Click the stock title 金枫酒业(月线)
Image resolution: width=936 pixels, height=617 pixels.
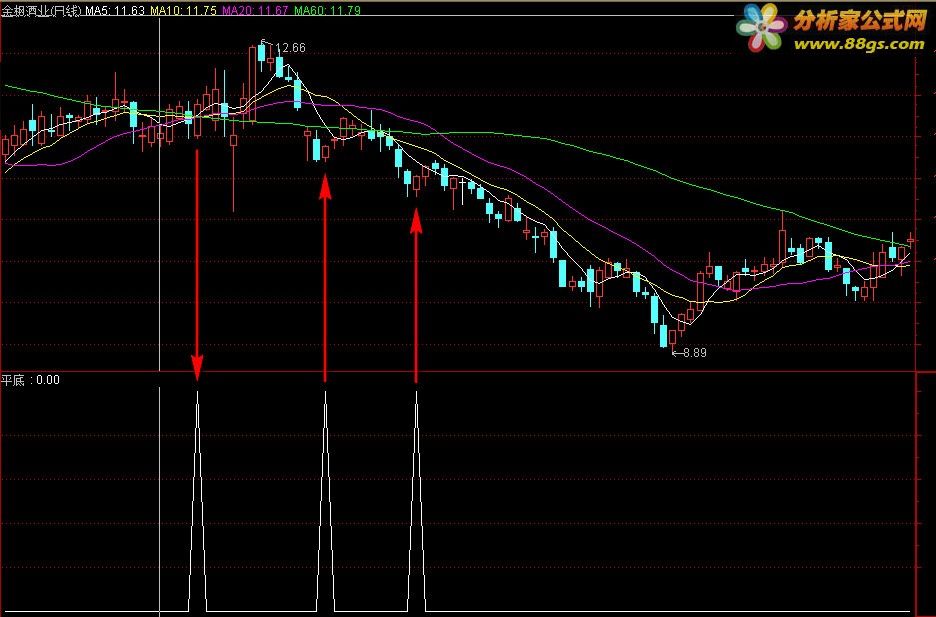coord(41,10)
